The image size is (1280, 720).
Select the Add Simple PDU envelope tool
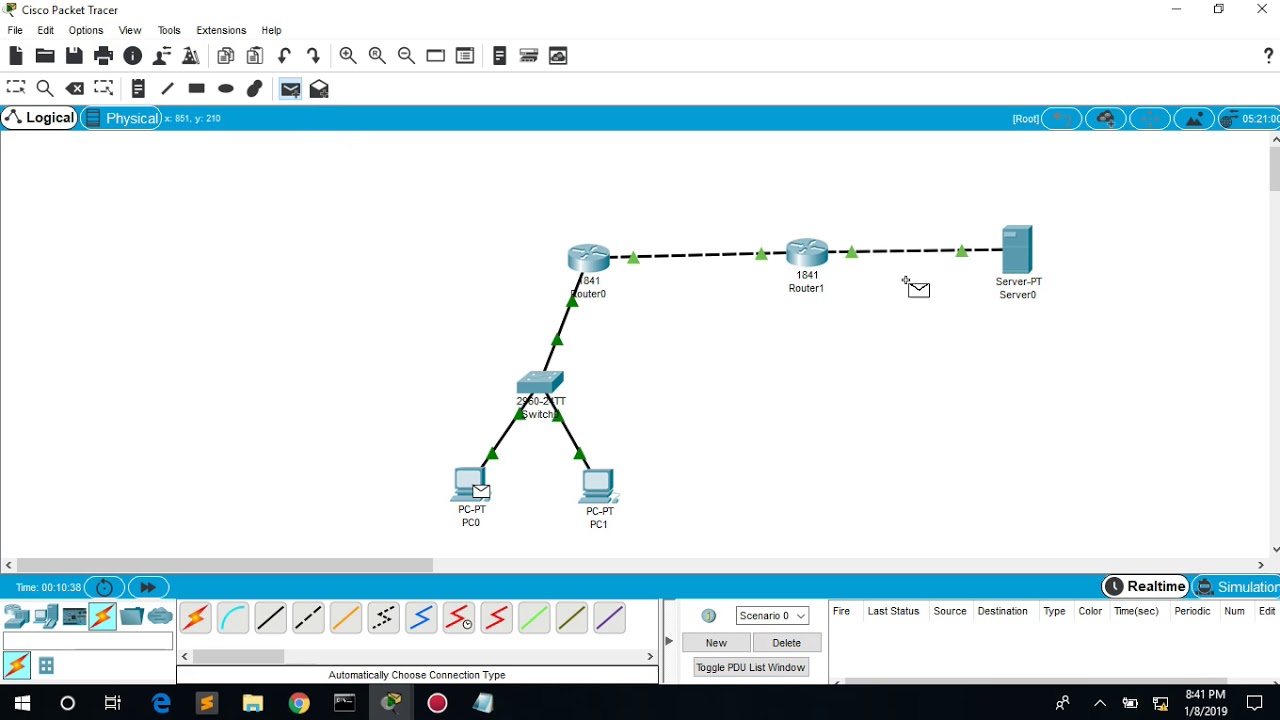click(x=290, y=89)
